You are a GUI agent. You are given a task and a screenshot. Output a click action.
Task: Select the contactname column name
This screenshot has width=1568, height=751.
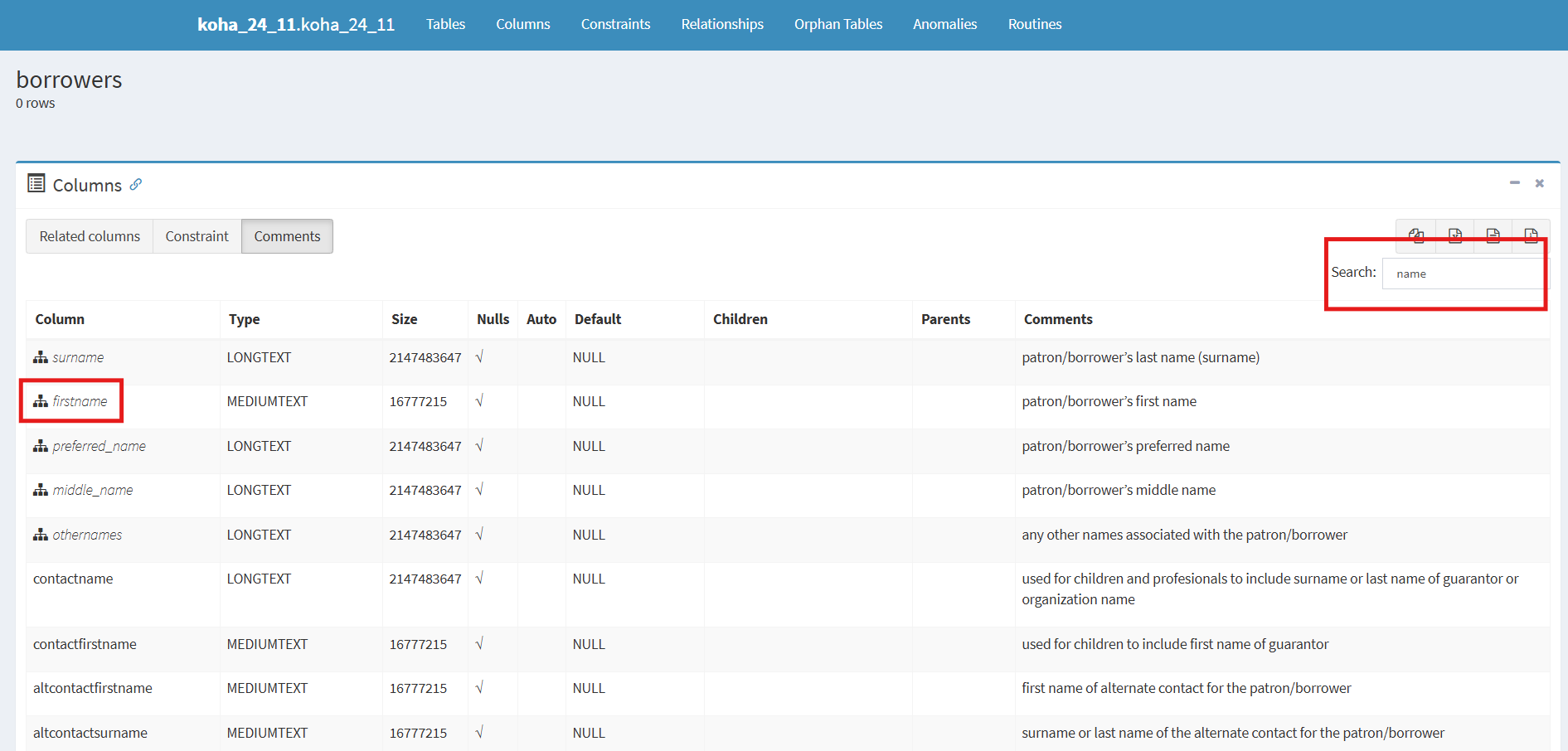73,579
